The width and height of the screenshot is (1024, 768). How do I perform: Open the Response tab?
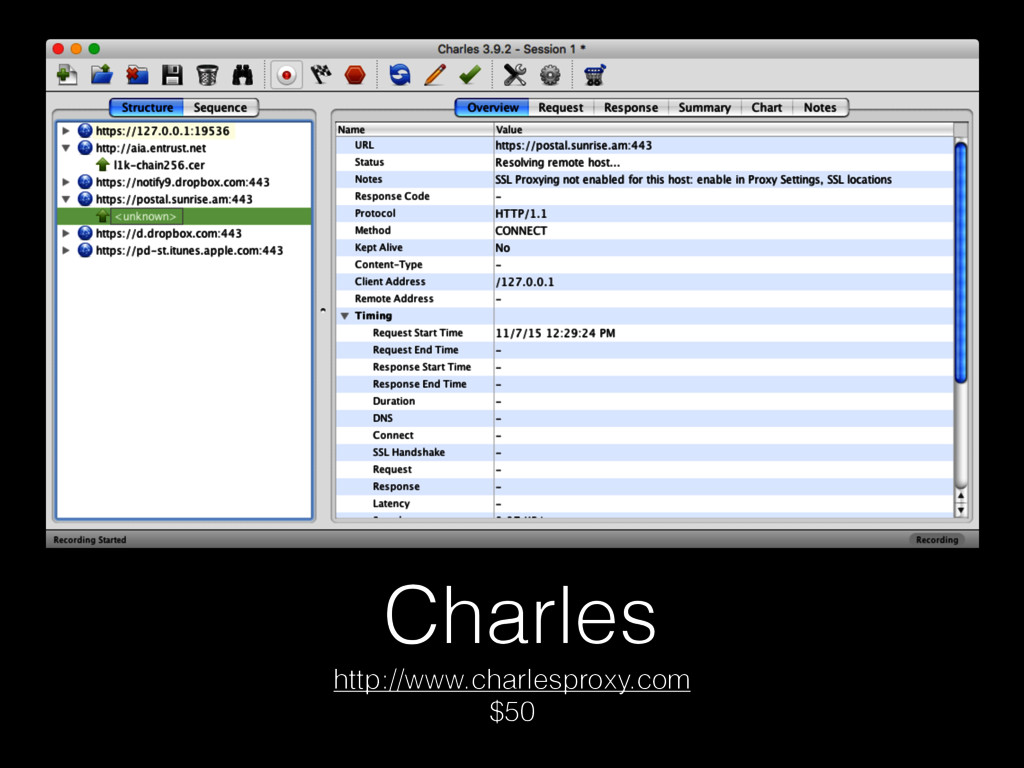[631, 107]
